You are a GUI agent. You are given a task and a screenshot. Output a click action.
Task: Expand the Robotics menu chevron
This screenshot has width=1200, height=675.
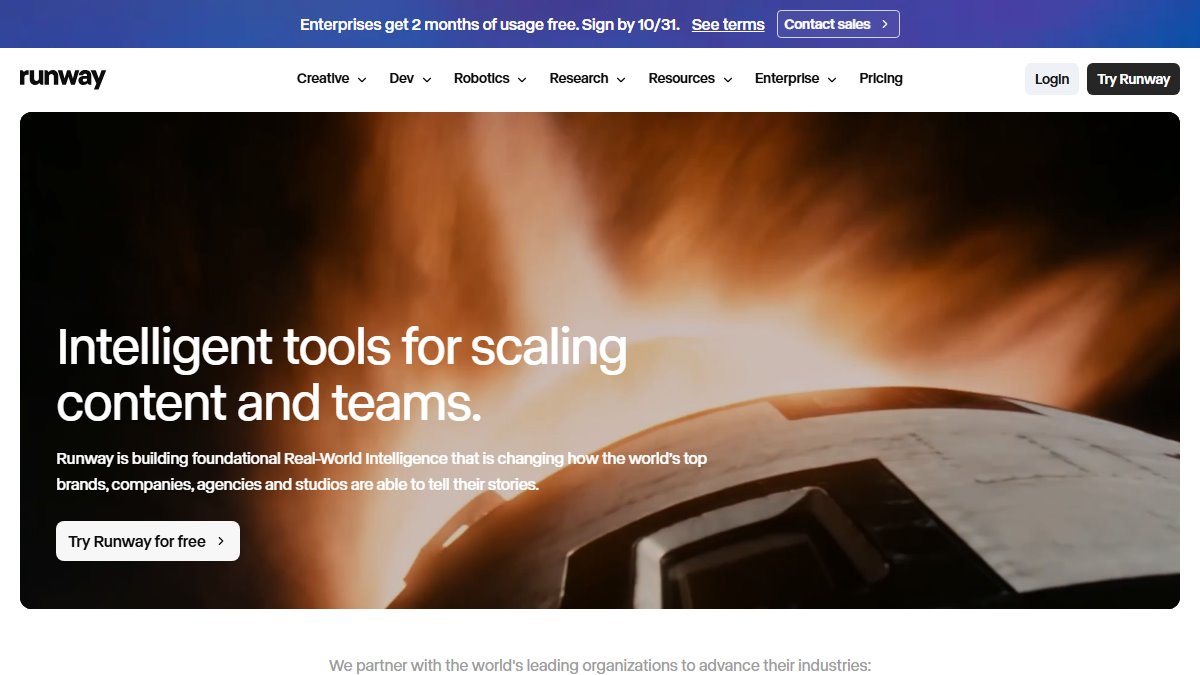[522, 80]
